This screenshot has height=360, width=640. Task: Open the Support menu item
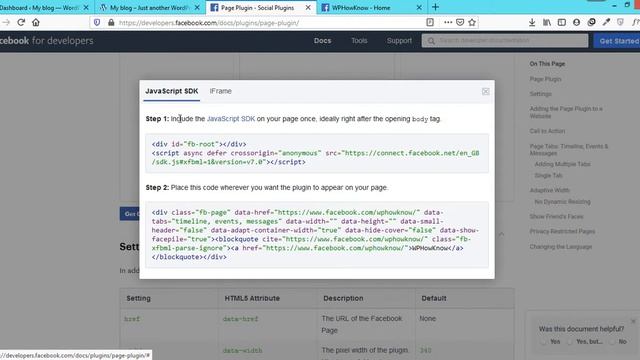399,41
